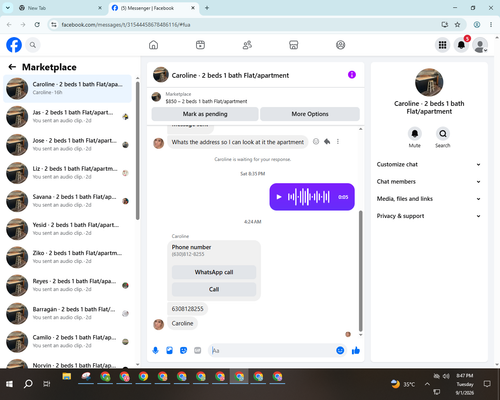Expand Media, files and links section

(429, 199)
